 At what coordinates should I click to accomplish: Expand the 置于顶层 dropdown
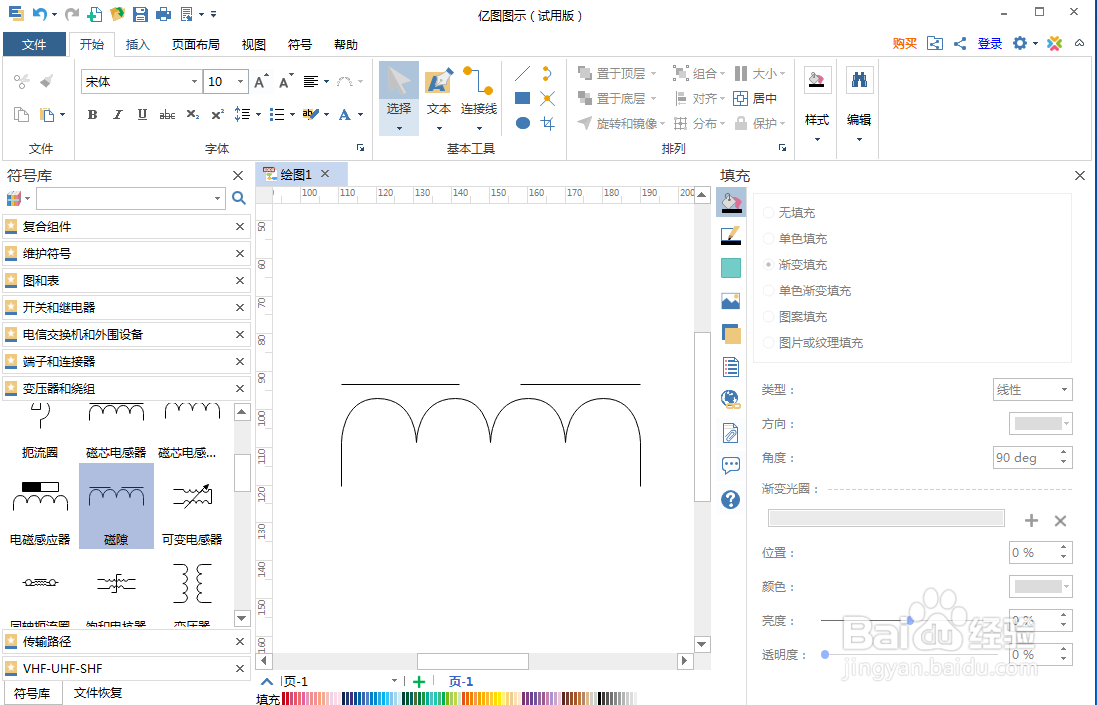tap(653, 73)
